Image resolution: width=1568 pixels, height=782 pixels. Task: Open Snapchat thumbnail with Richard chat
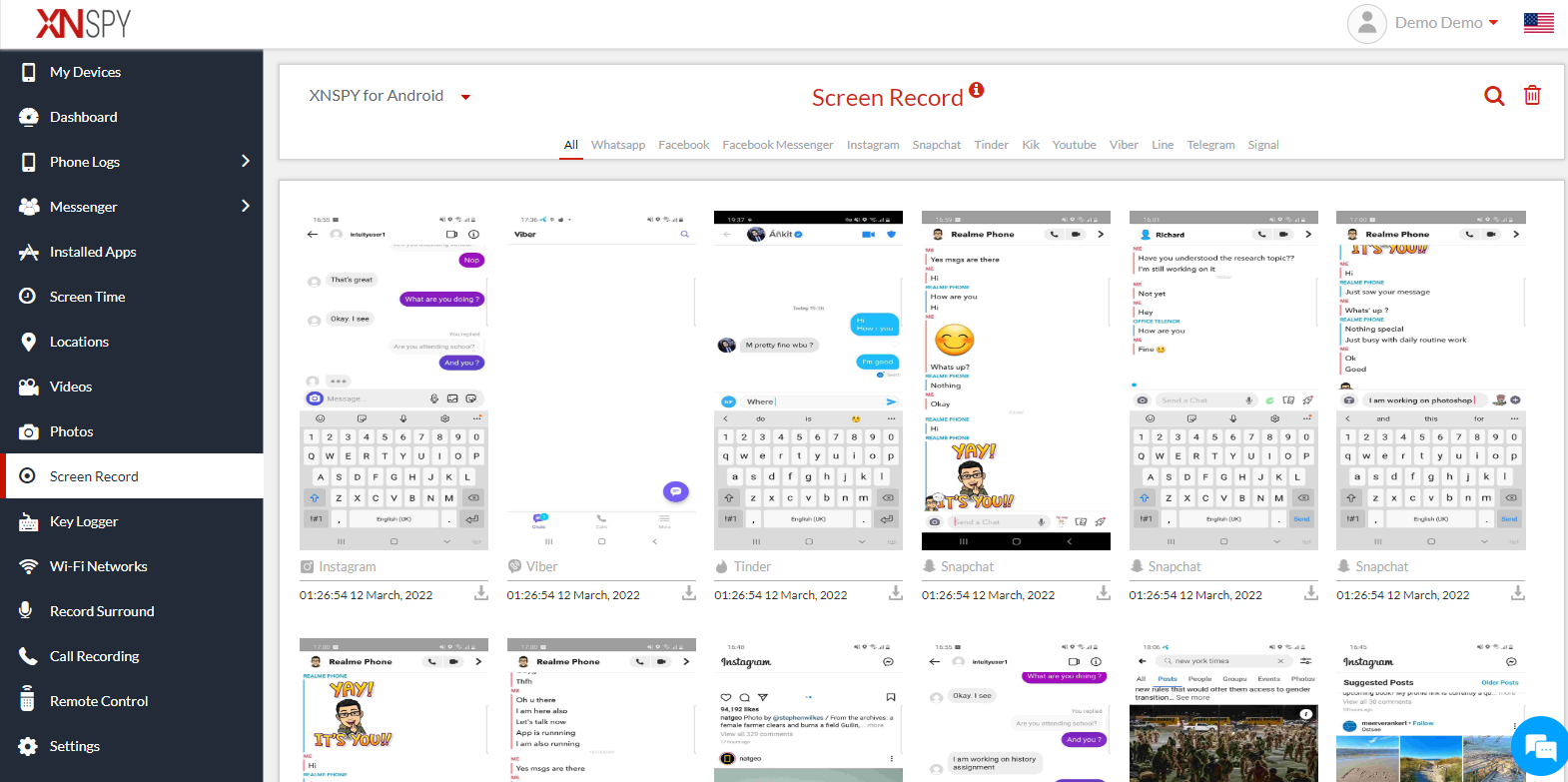point(1223,381)
